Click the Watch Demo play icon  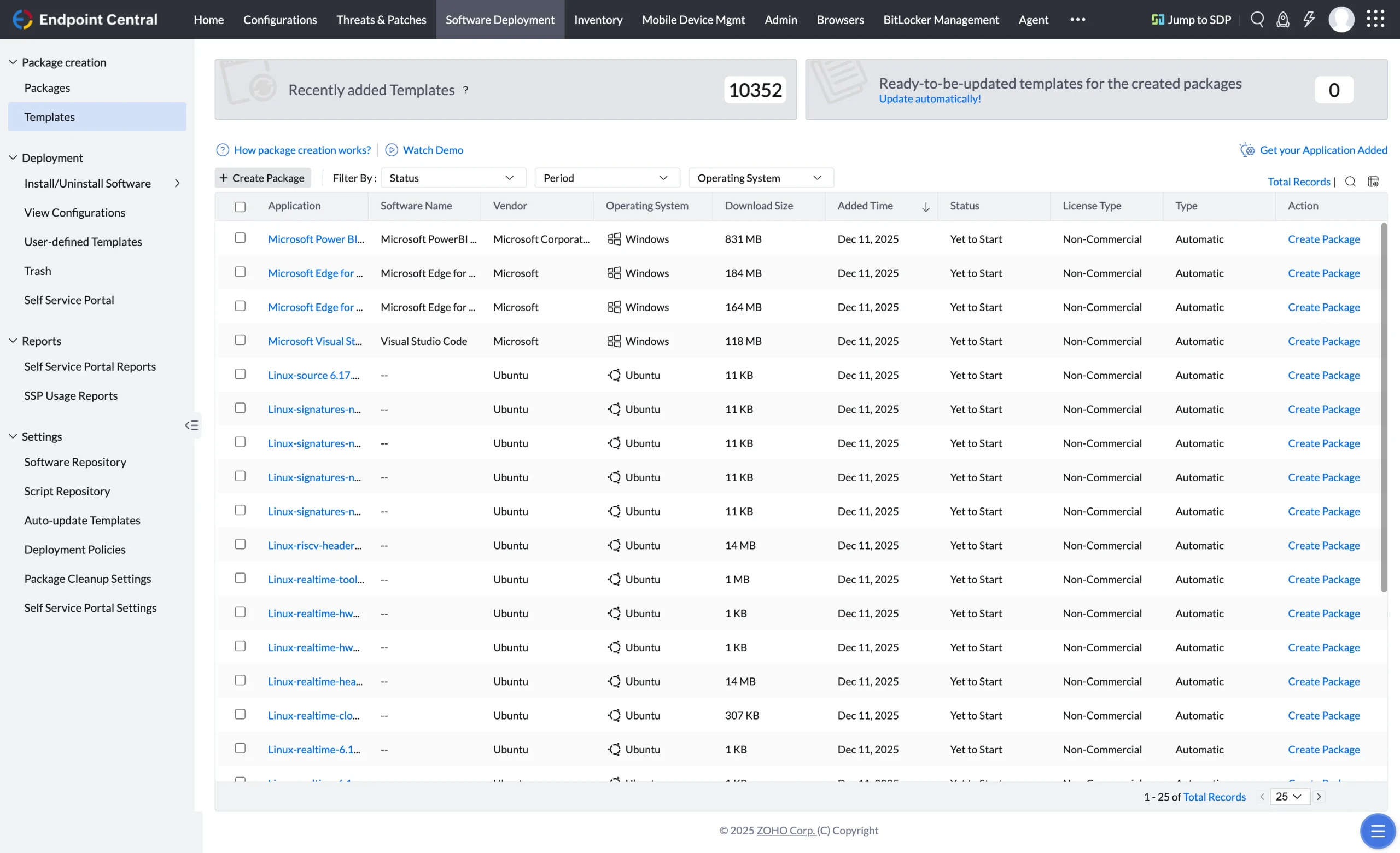pyautogui.click(x=392, y=150)
